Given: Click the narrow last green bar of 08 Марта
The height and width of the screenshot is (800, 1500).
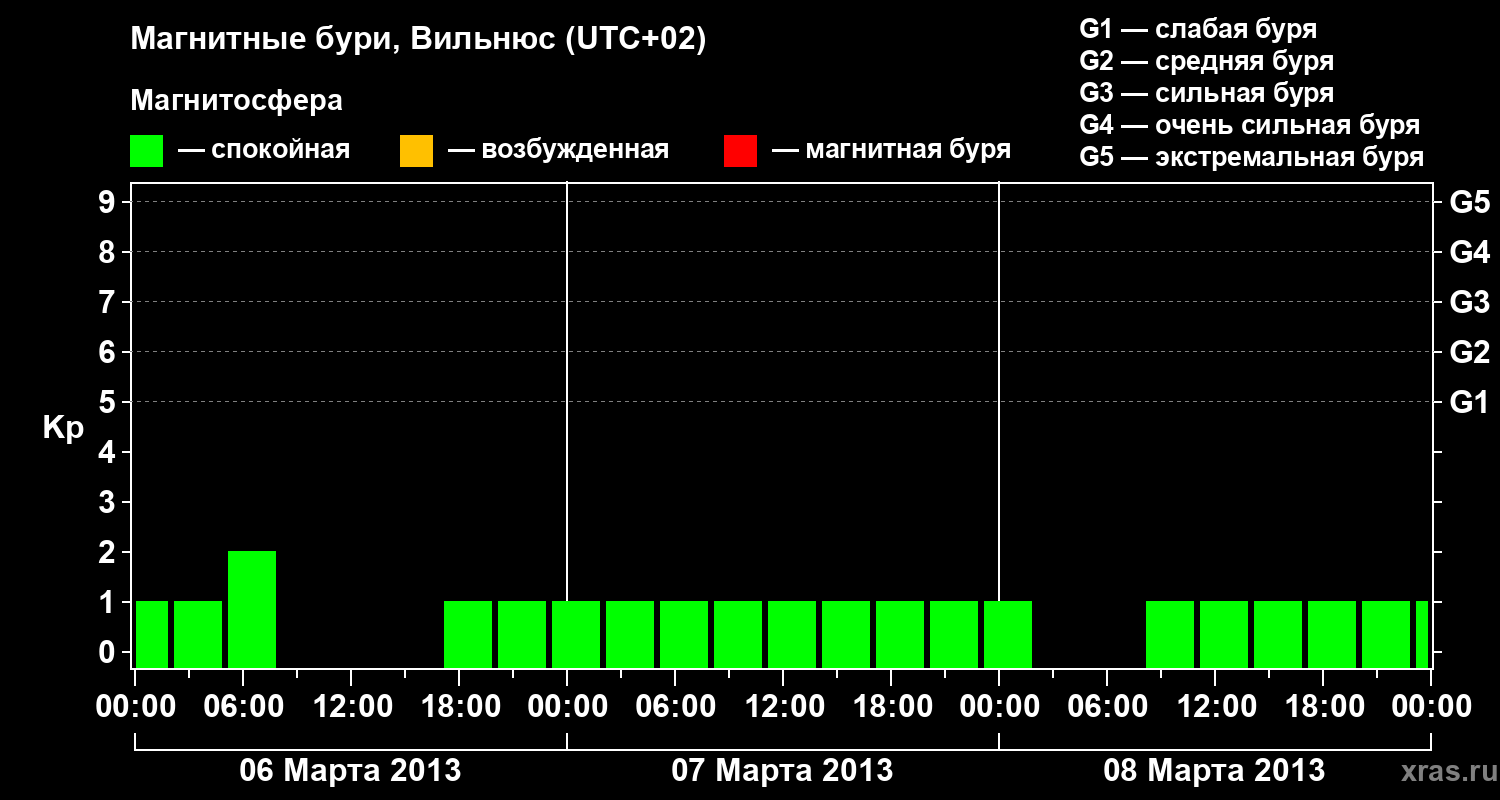Looking at the screenshot, I should click(1422, 634).
